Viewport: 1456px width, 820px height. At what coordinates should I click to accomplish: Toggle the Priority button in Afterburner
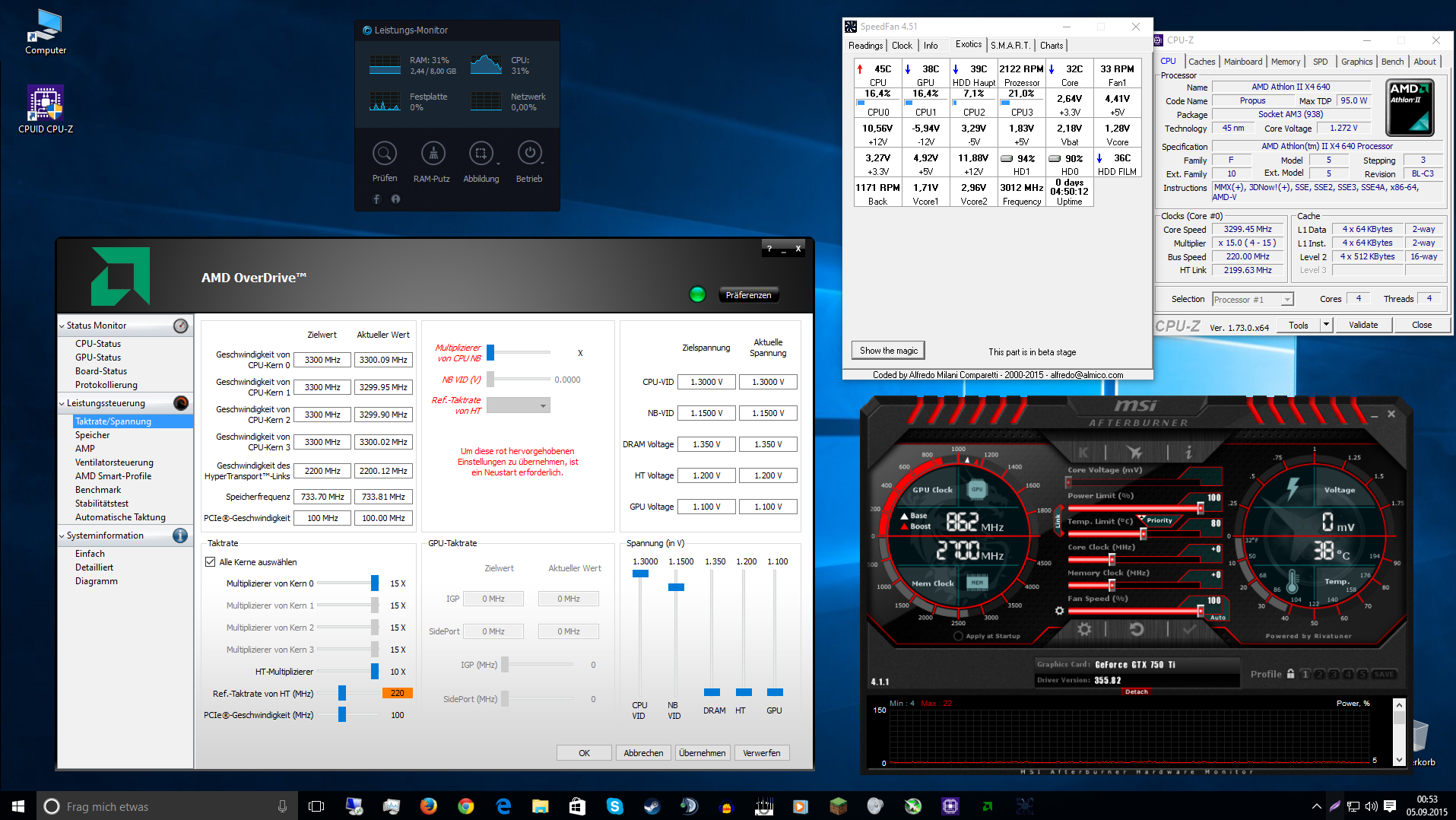pyautogui.click(x=1159, y=521)
